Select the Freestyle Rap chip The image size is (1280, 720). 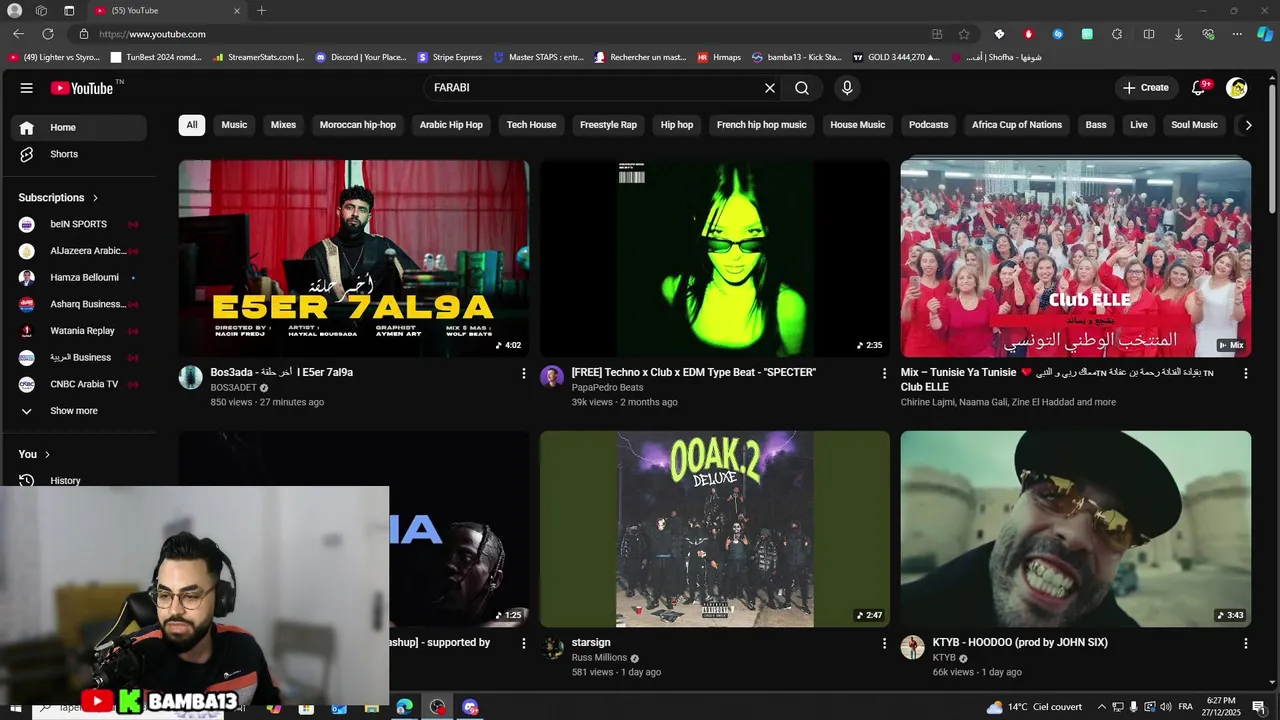coord(608,125)
